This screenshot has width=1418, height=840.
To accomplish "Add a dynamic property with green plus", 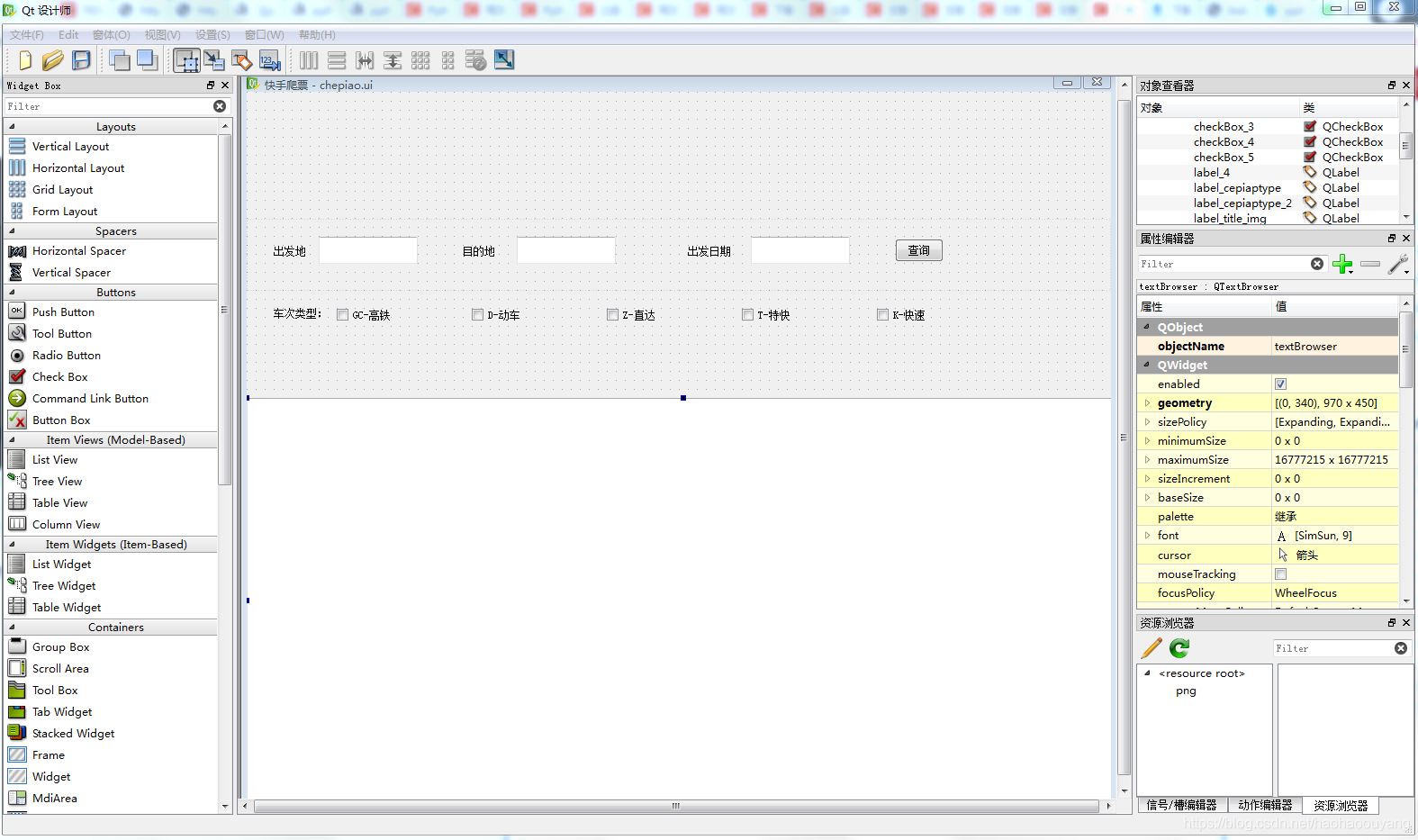I will click(x=1342, y=264).
